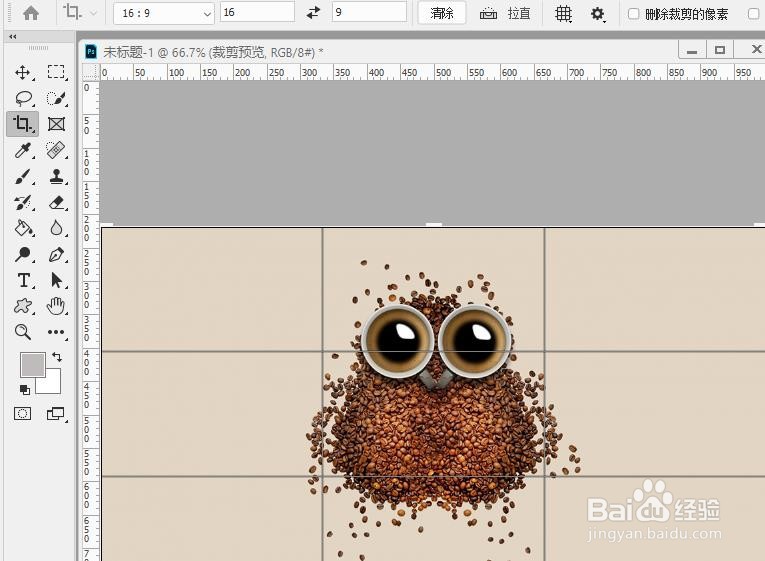Select the Hand tool
Image resolution: width=765 pixels, height=561 pixels.
[56, 306]
